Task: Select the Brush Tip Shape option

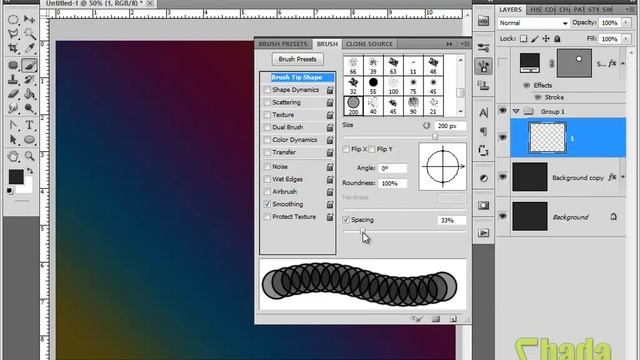Action: point(297,77)
